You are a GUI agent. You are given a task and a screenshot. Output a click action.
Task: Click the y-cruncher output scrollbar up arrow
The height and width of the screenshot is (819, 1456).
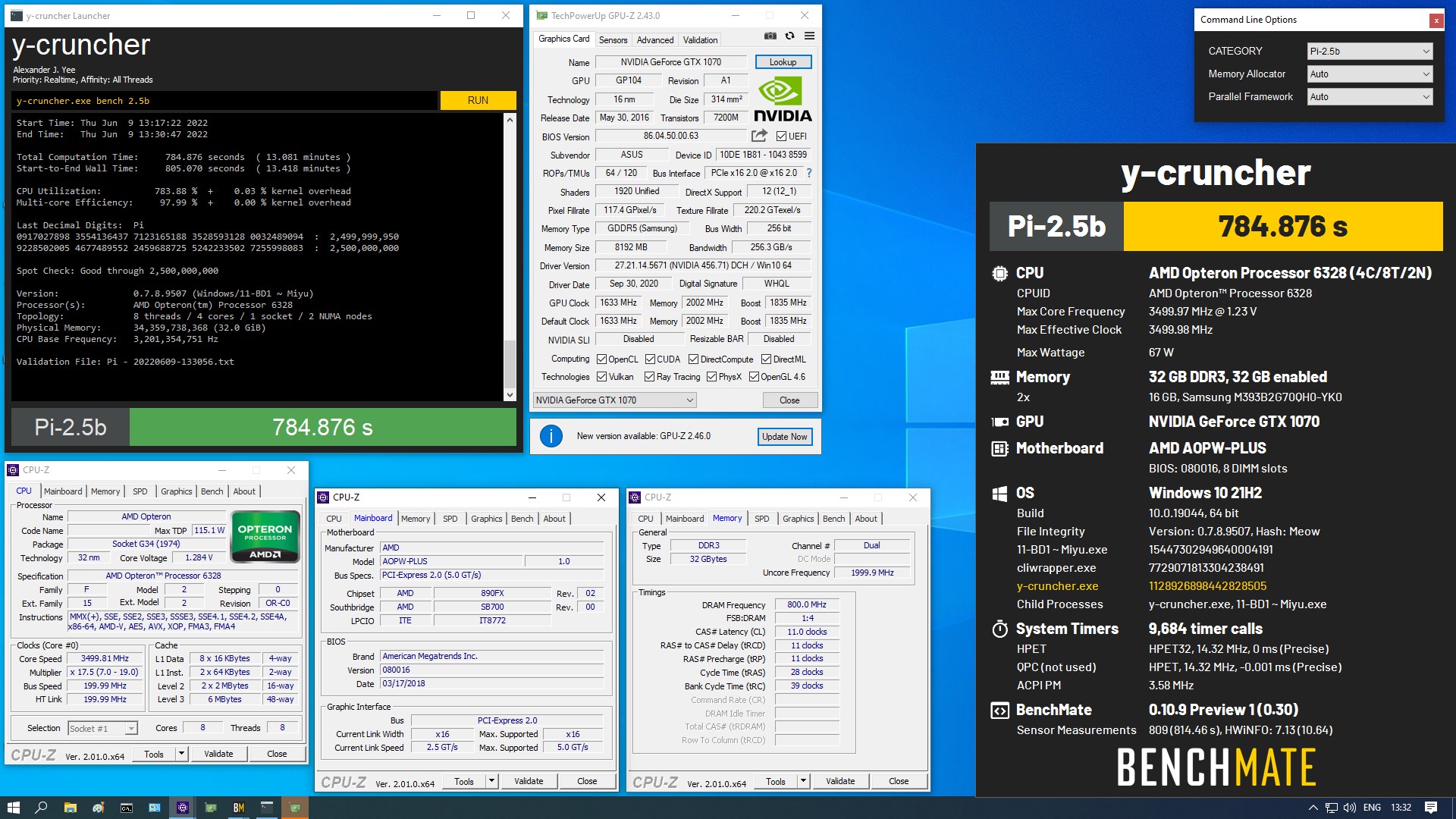coord(510,120)
